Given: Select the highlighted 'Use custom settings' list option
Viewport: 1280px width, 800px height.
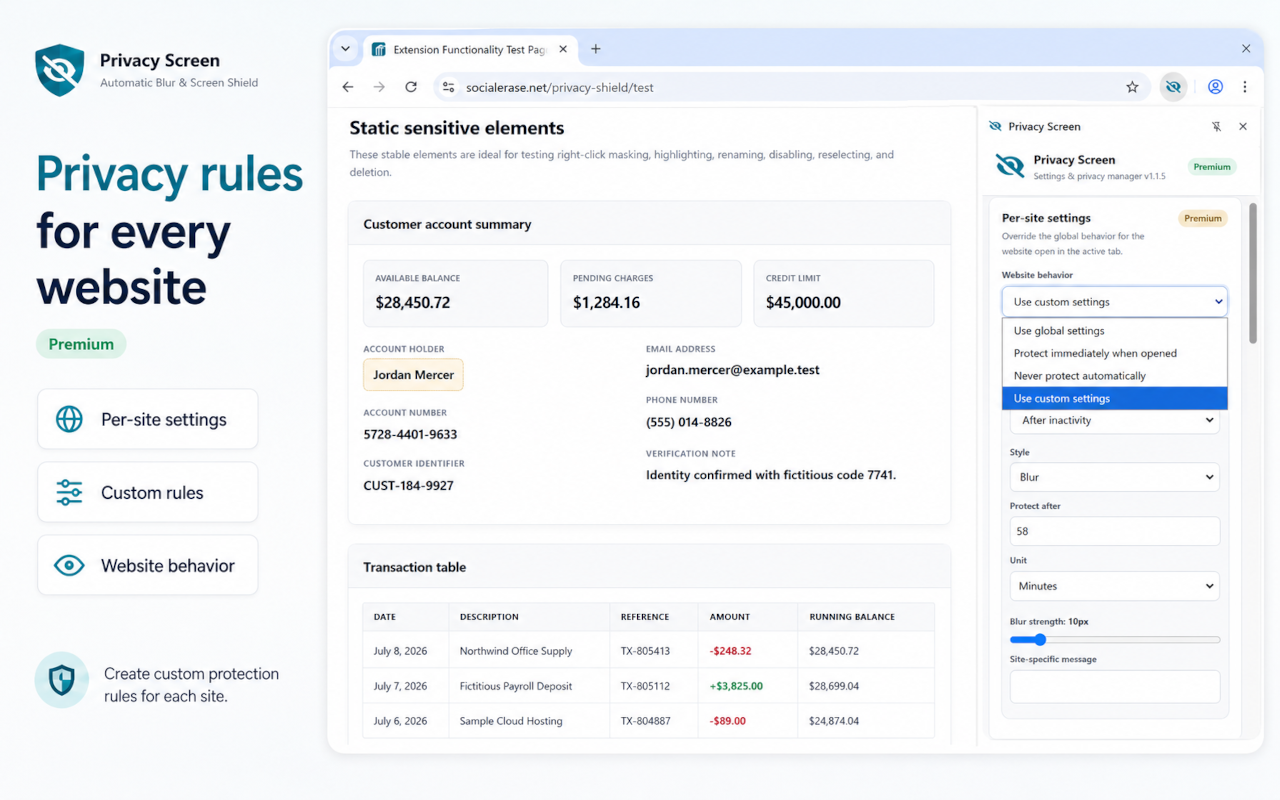Looking at the screenshot, I should pyautogui.click(x=1115, y=398).
